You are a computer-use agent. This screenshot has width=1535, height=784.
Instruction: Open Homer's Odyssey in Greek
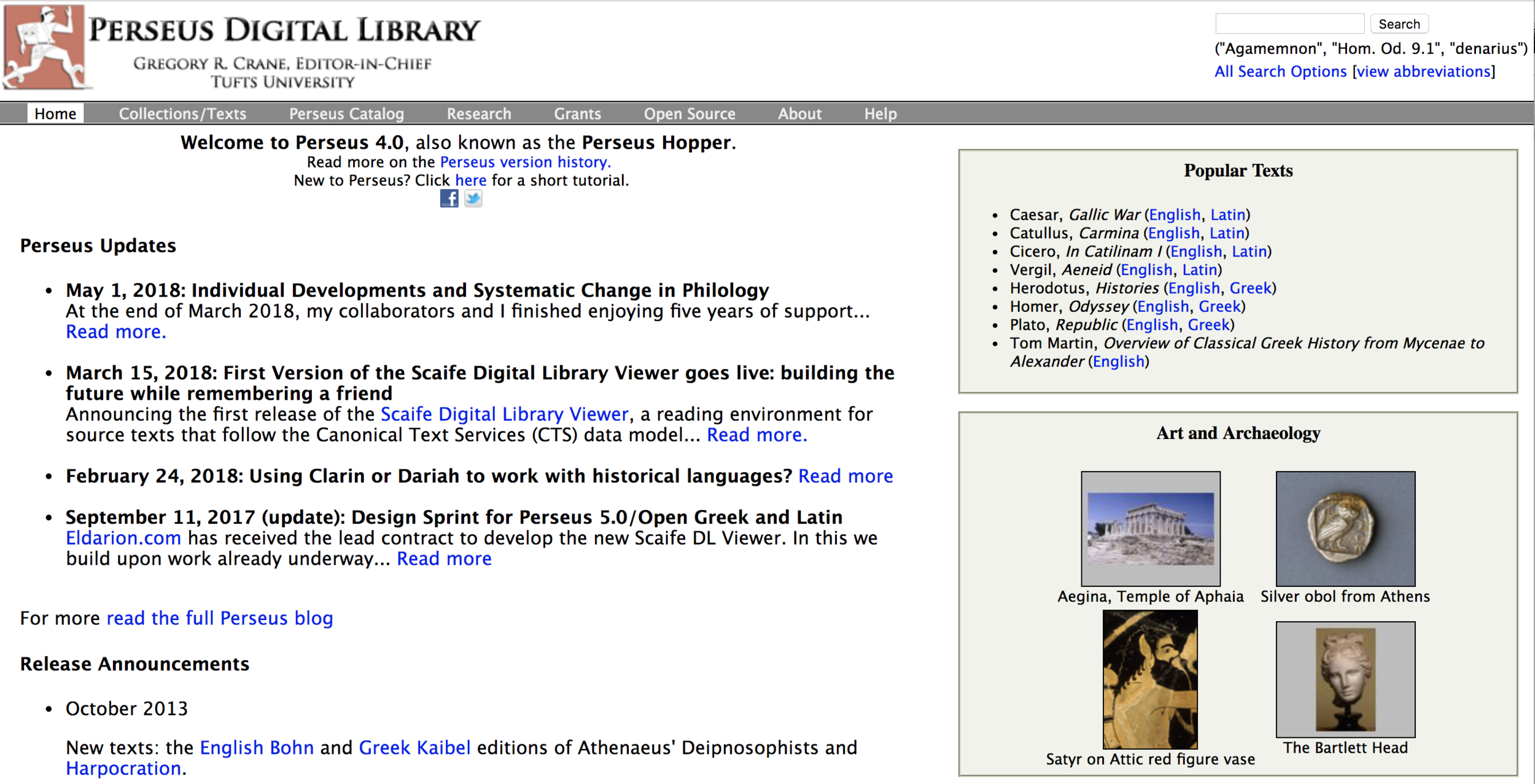(x=1219, y=306)
